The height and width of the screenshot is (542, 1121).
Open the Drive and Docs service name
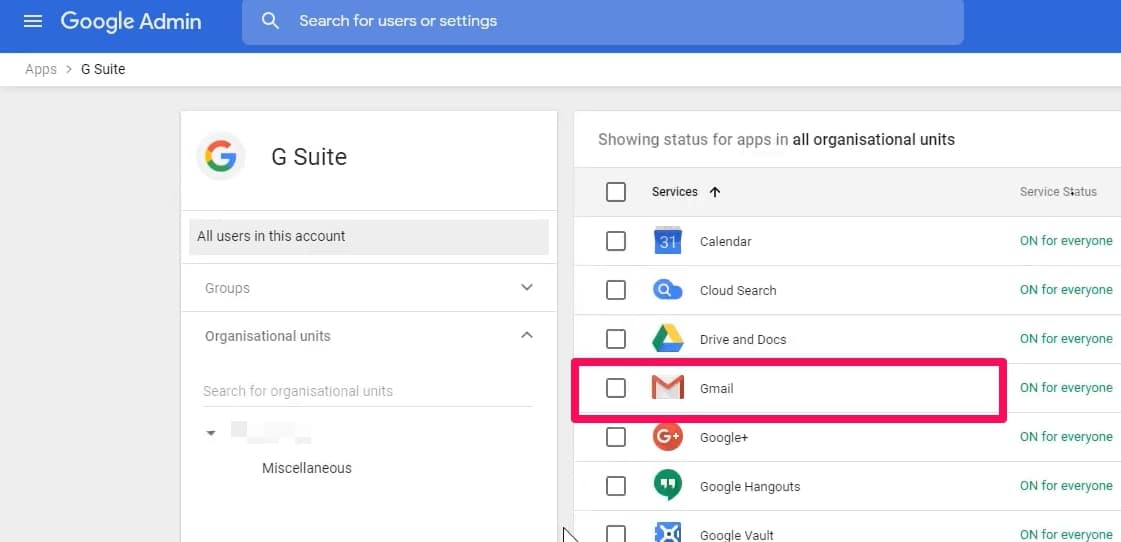(x=743, y=340)
